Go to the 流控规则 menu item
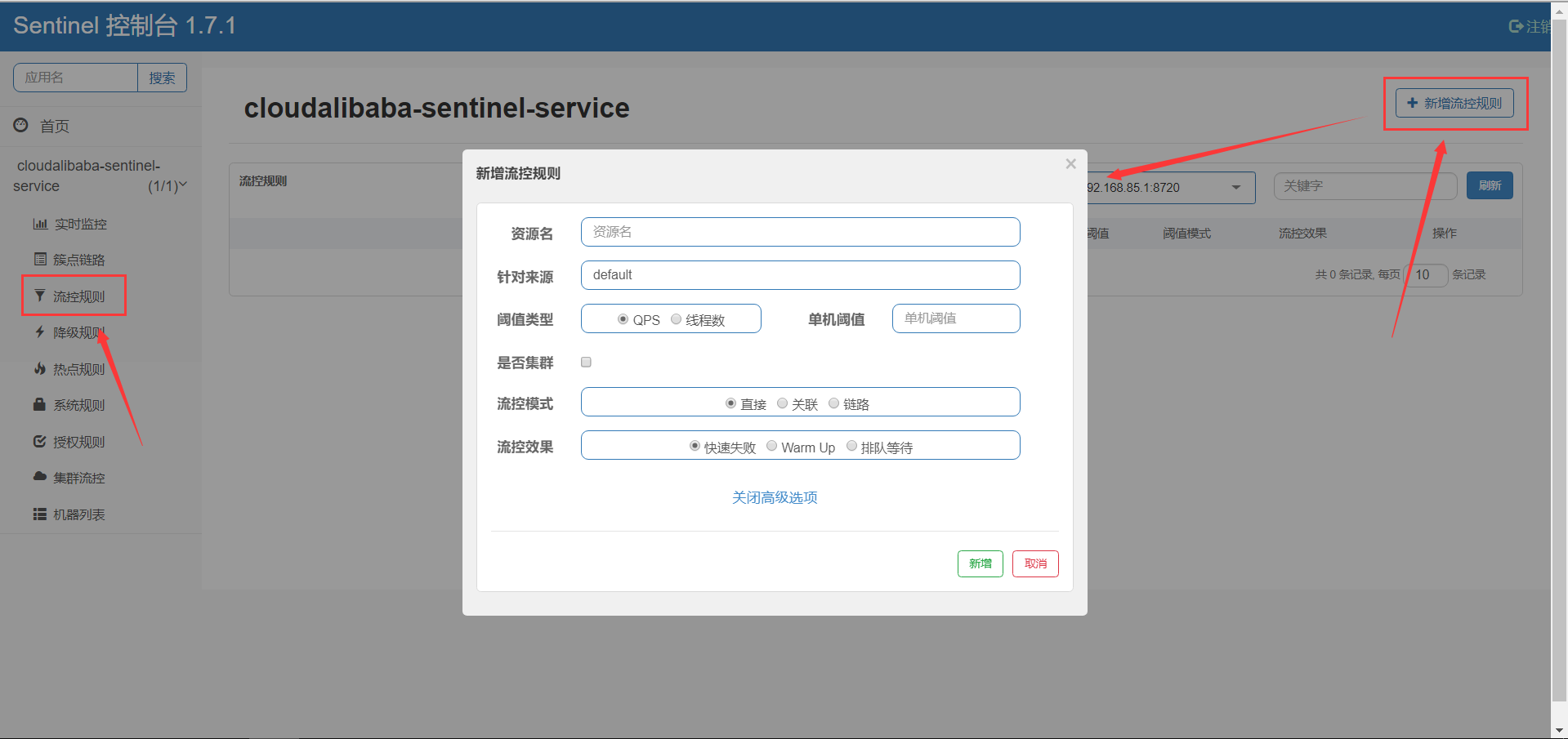Viewport: 1568px width, 739px height. [x=78, y=296]
